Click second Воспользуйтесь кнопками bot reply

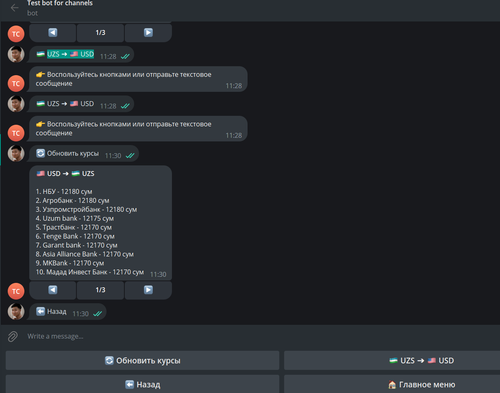coord(138,129)
